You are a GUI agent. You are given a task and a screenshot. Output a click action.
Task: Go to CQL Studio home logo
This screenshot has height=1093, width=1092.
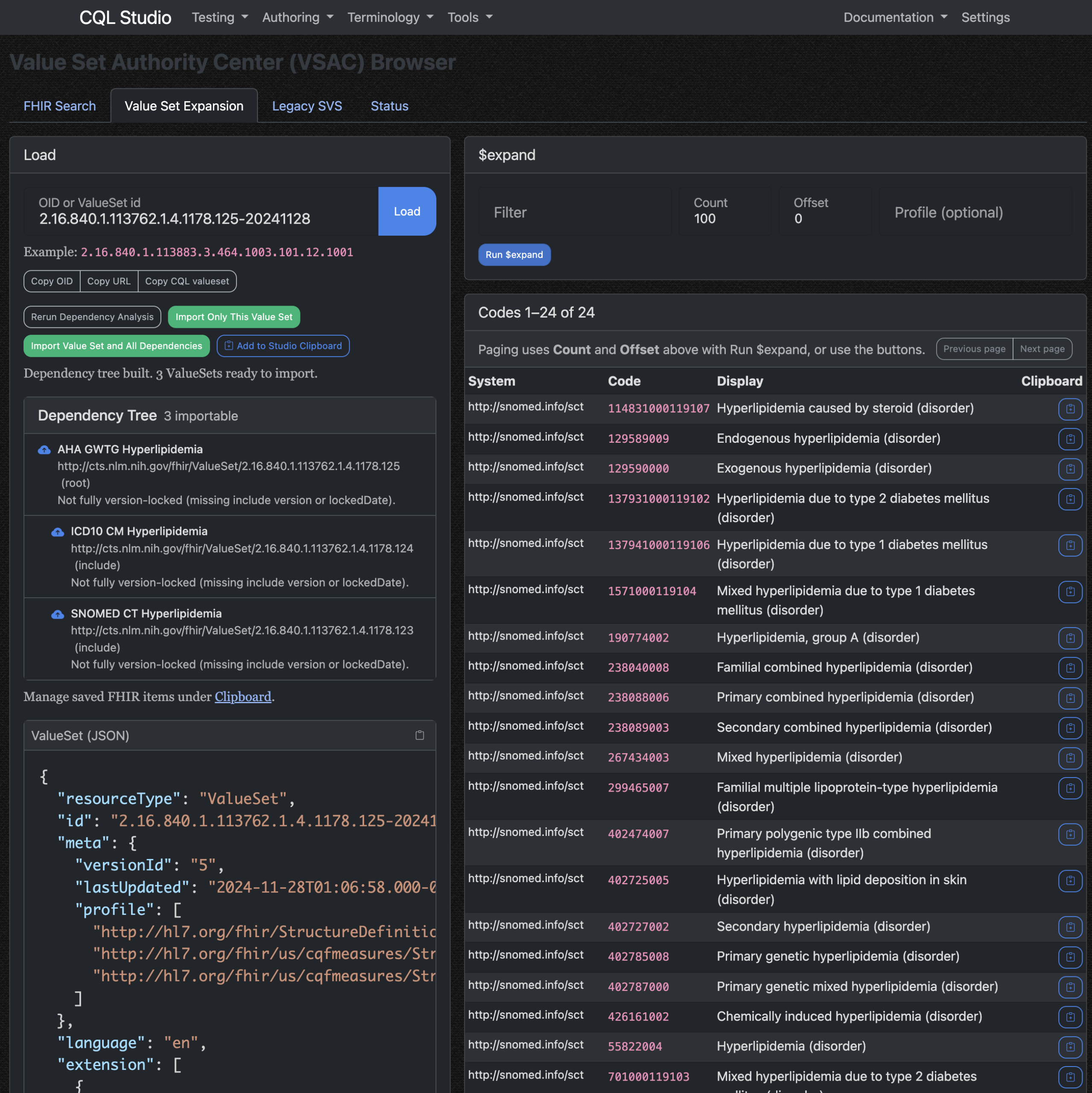coord(125,18)
